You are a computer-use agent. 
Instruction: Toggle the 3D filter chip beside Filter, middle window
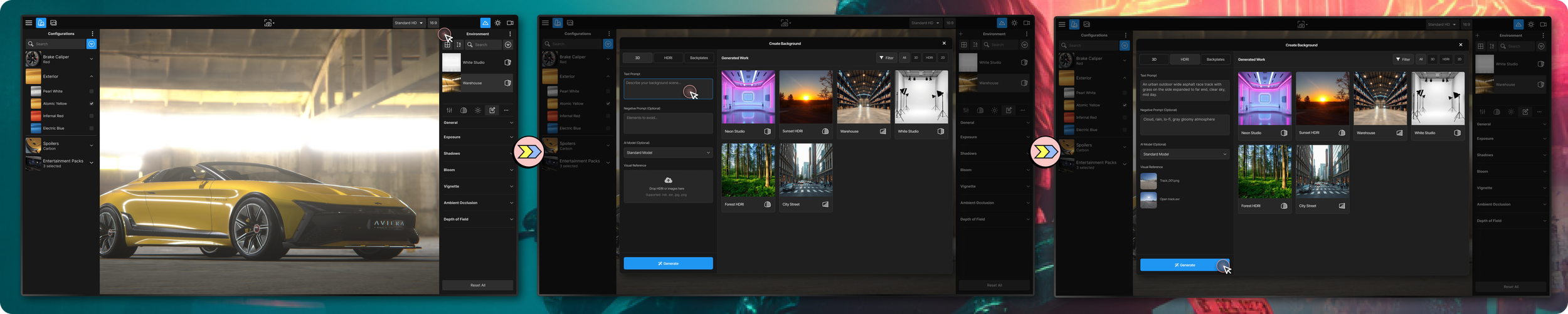click(x=916, y=58)
